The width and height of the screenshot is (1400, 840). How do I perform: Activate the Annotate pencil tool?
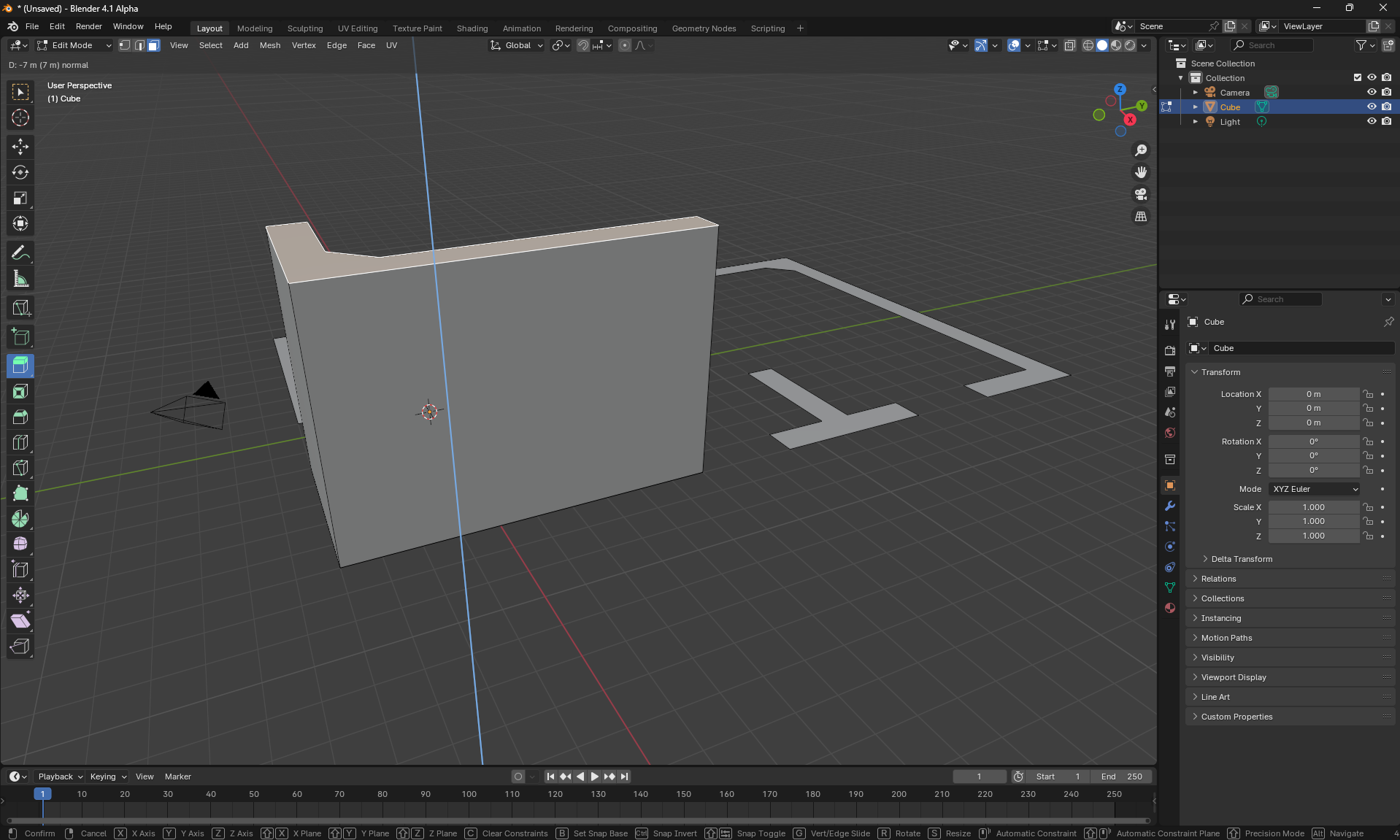tap(20, 253)
